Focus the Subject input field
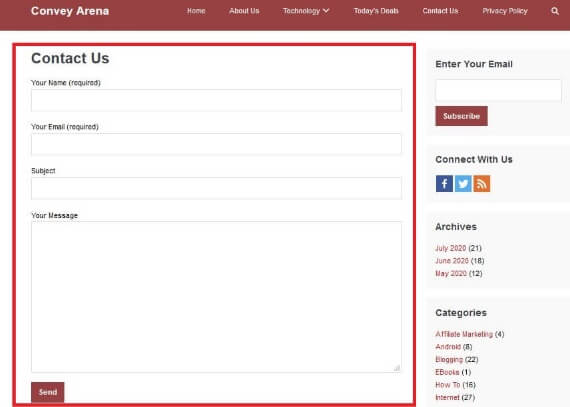This screenshot has width=570, height=407. [x=216, y=188]
